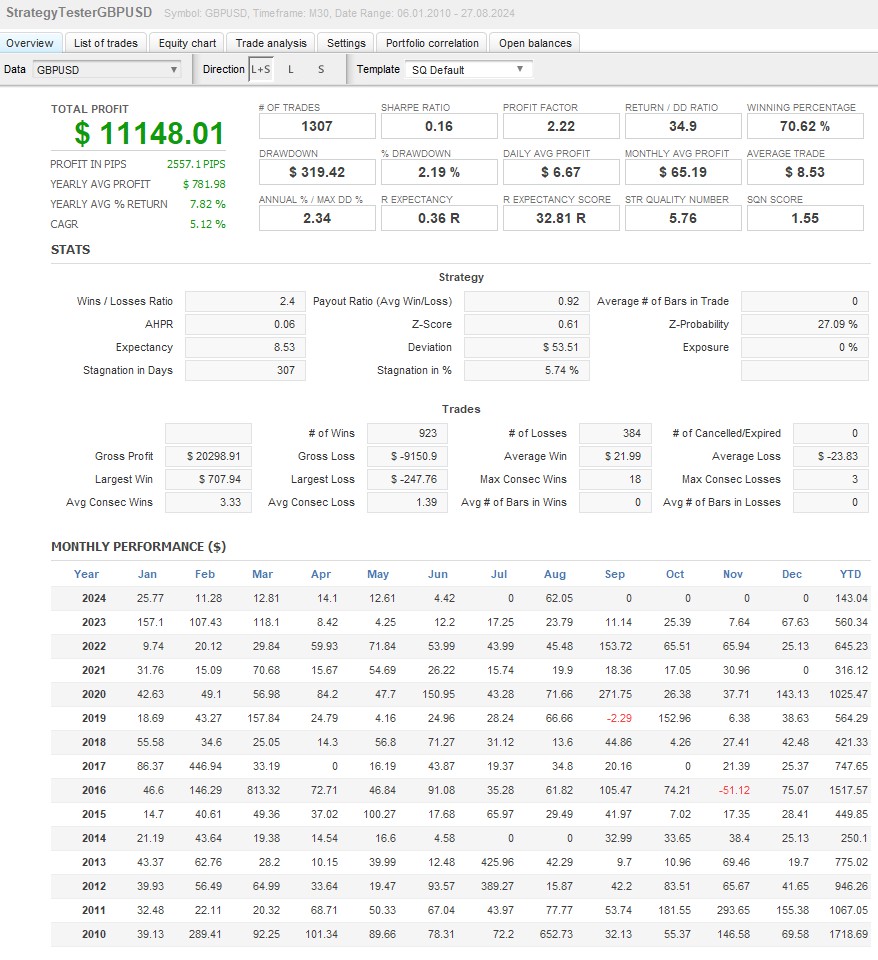
Task: Click the CAGR value 5.12 %
Action: (208, 224)
